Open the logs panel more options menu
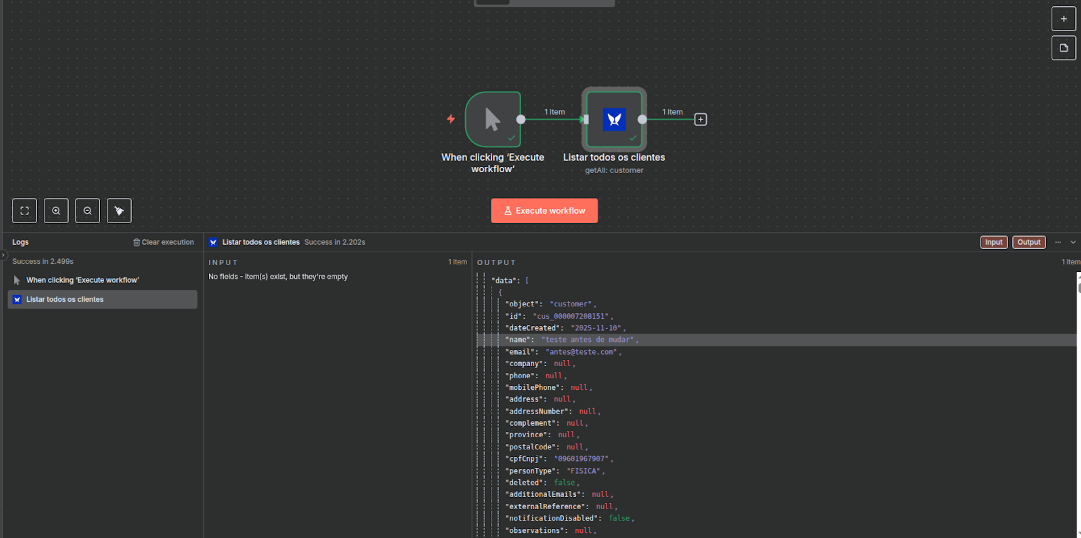 (x=1058, y=242)
